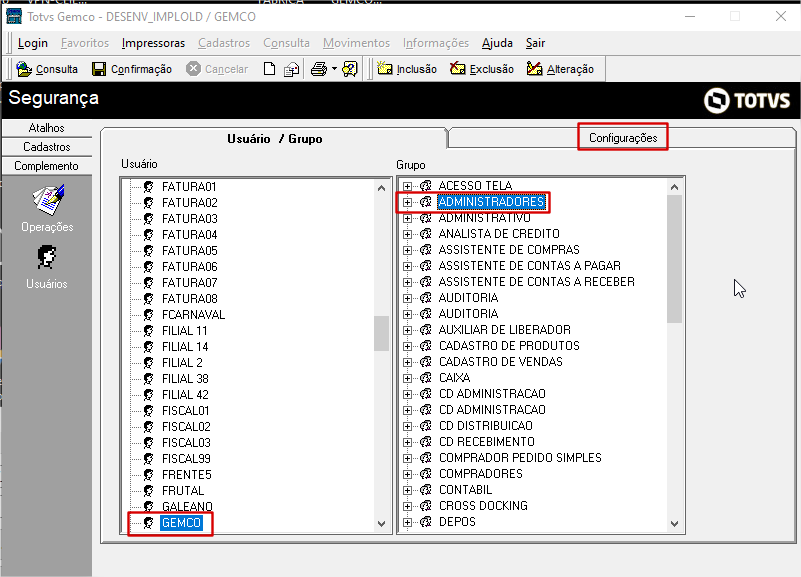Select user FATURA05 in the list
This screenshot has width=801, height=577.
(x=190, y=251)
